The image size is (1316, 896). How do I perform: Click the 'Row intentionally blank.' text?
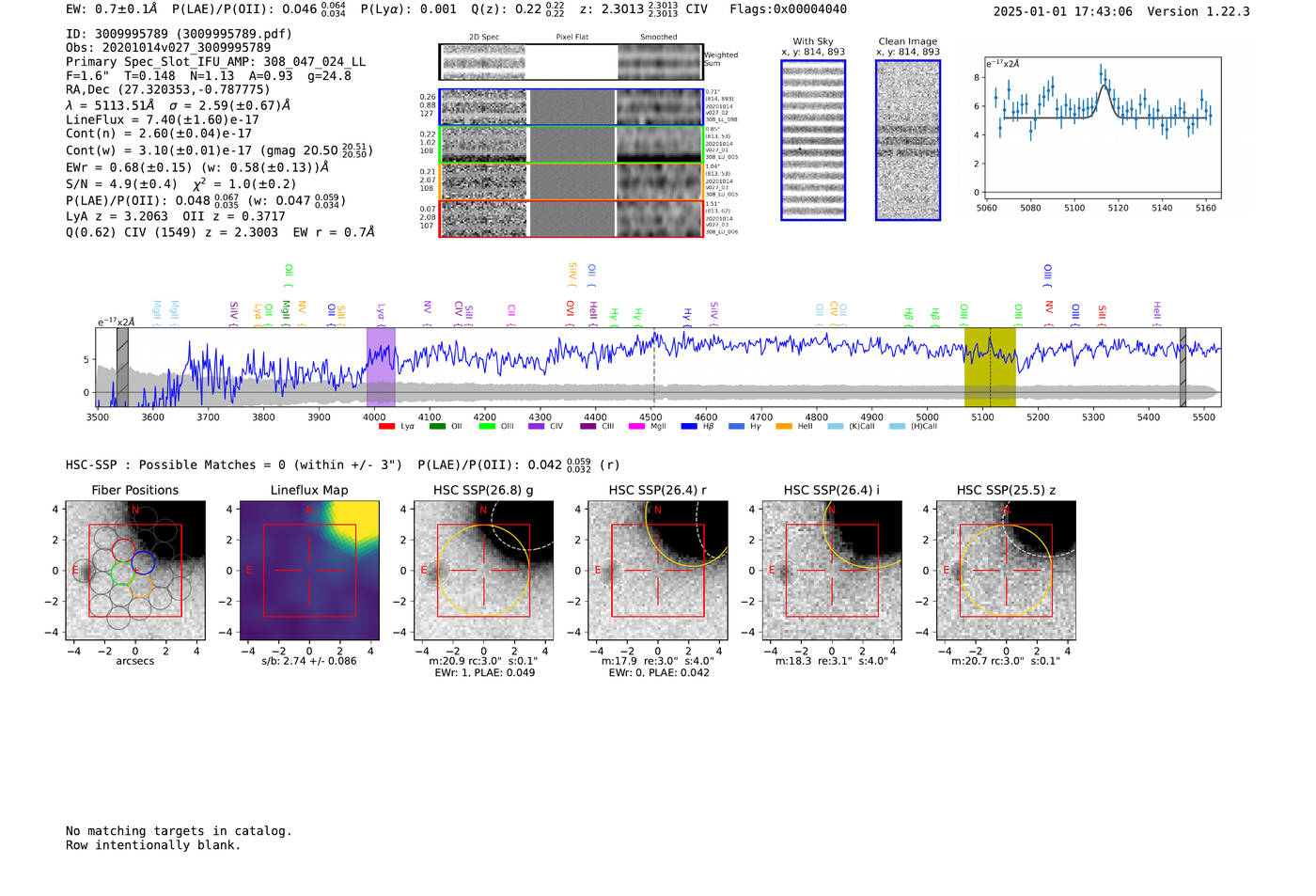click(153, 844)
